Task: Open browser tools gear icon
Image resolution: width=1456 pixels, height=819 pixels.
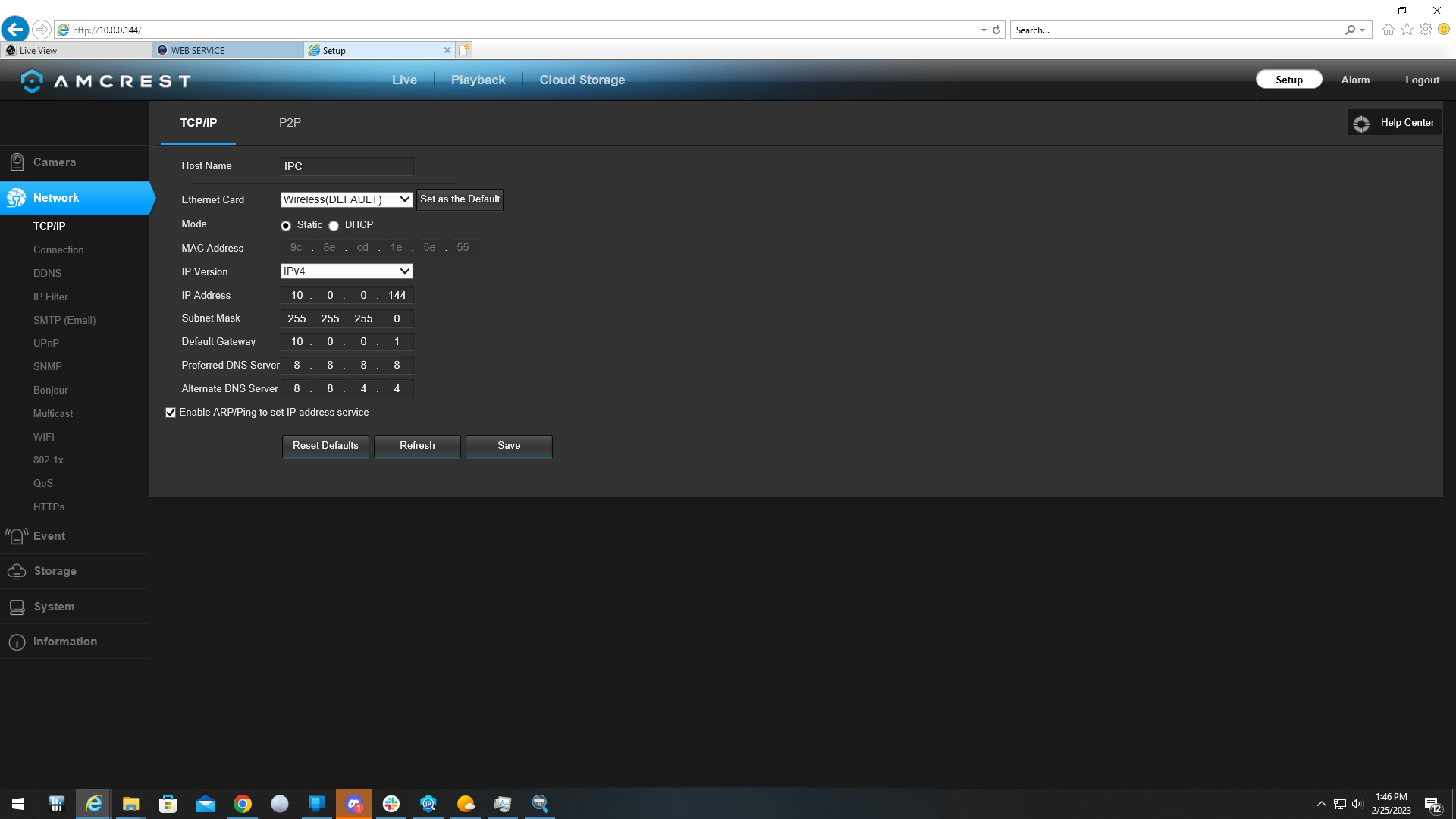Action: (x=1426, y=30)
